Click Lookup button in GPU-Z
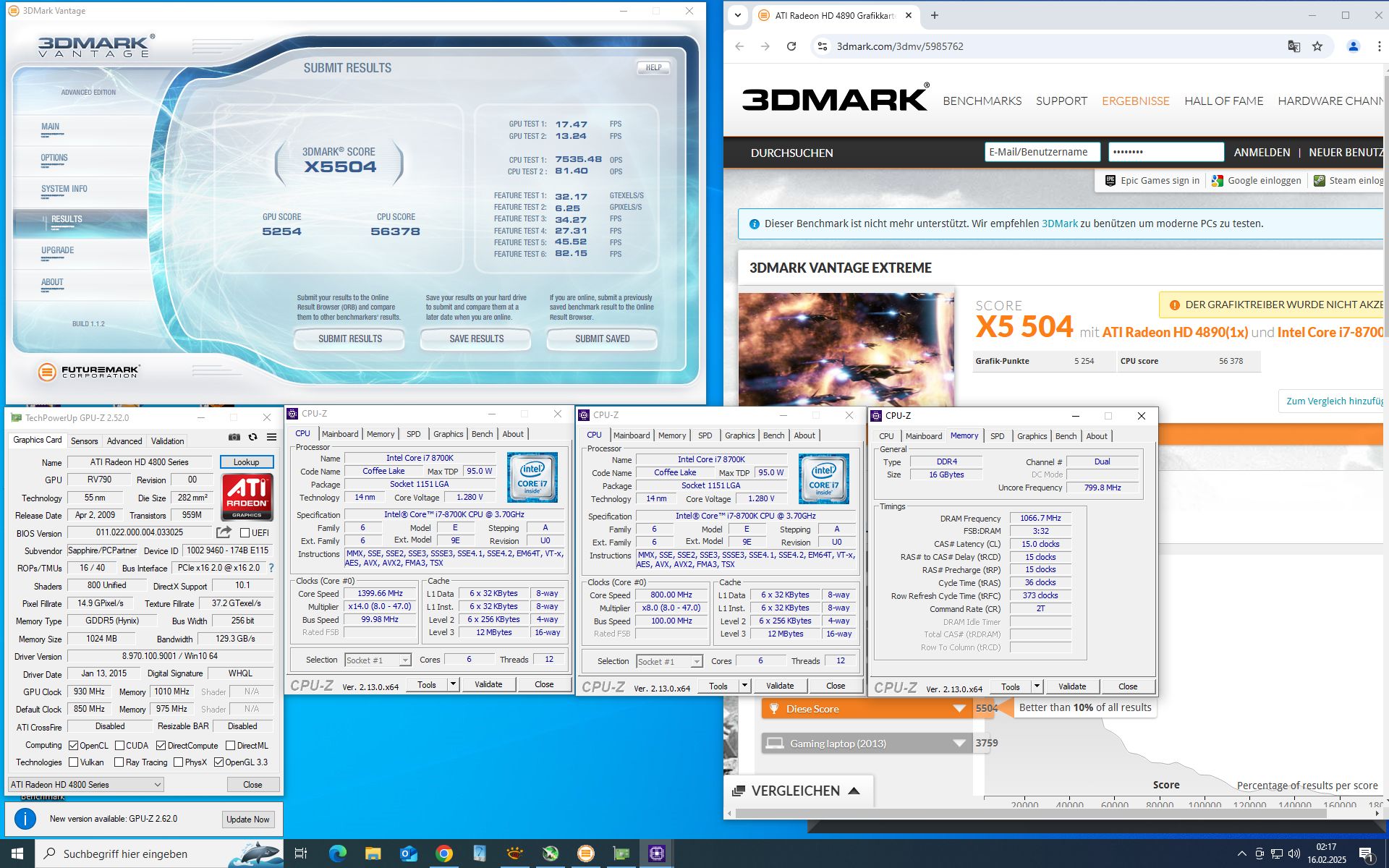Screen dimensions: 1389x868 click(246, 462)
